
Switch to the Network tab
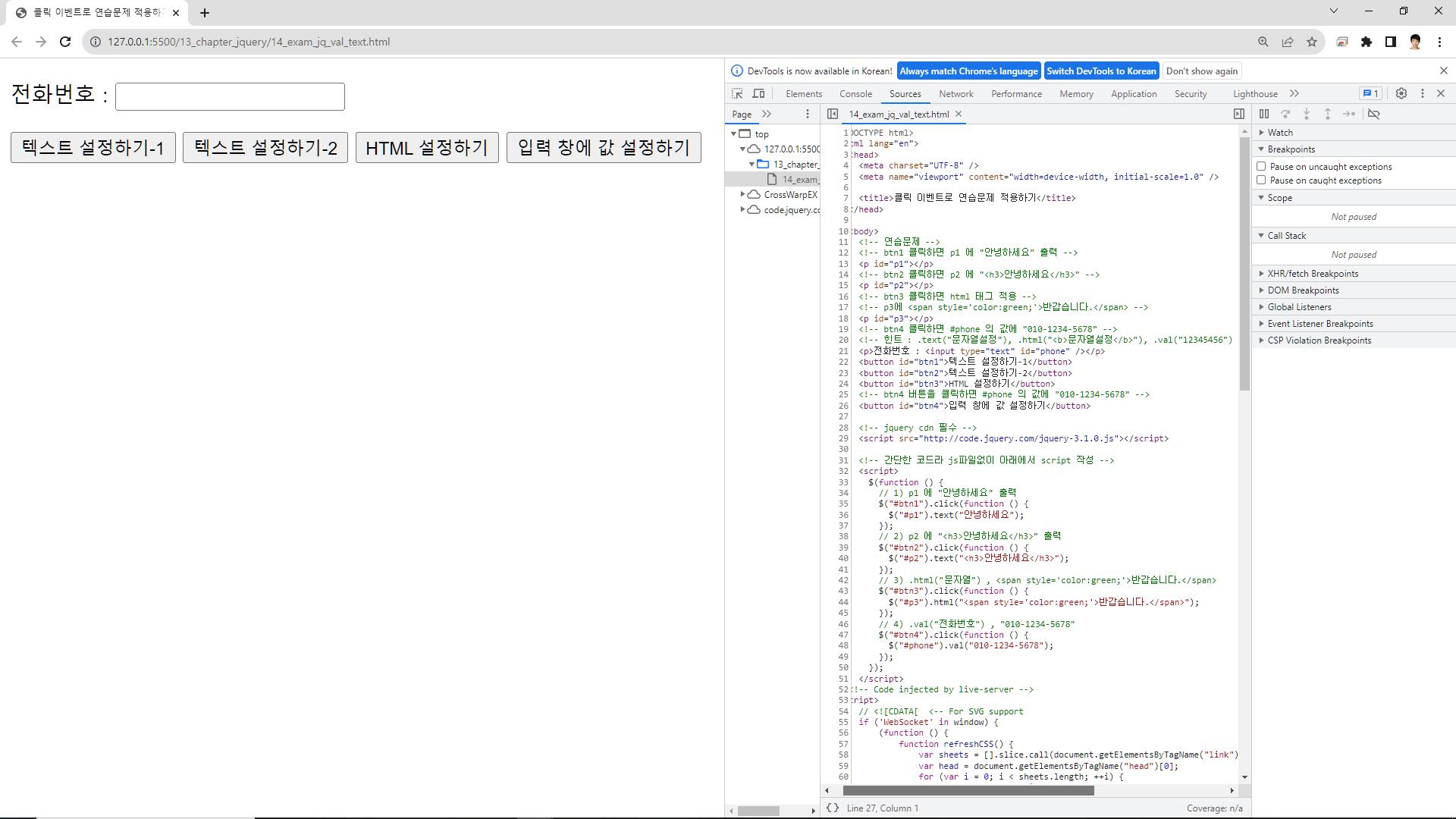tap(955, 94)
